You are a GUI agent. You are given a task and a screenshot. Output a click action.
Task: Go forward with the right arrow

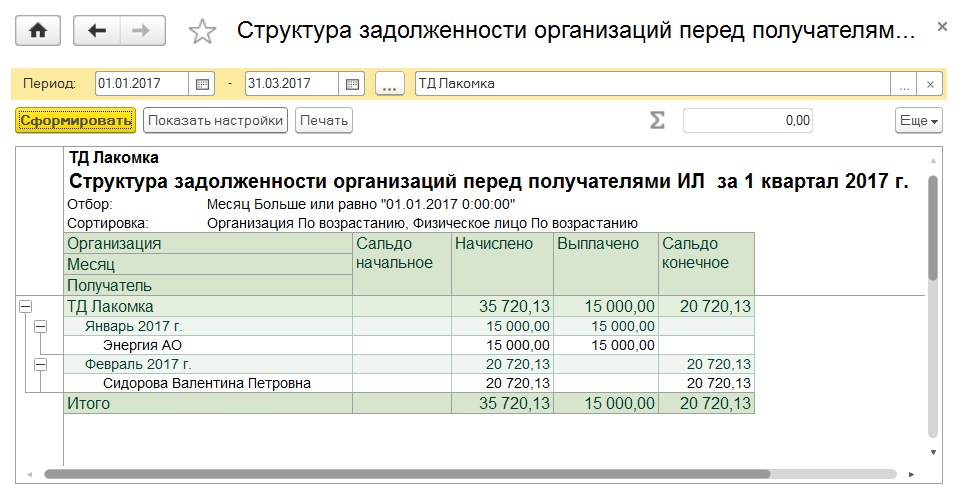click(142, 31)
